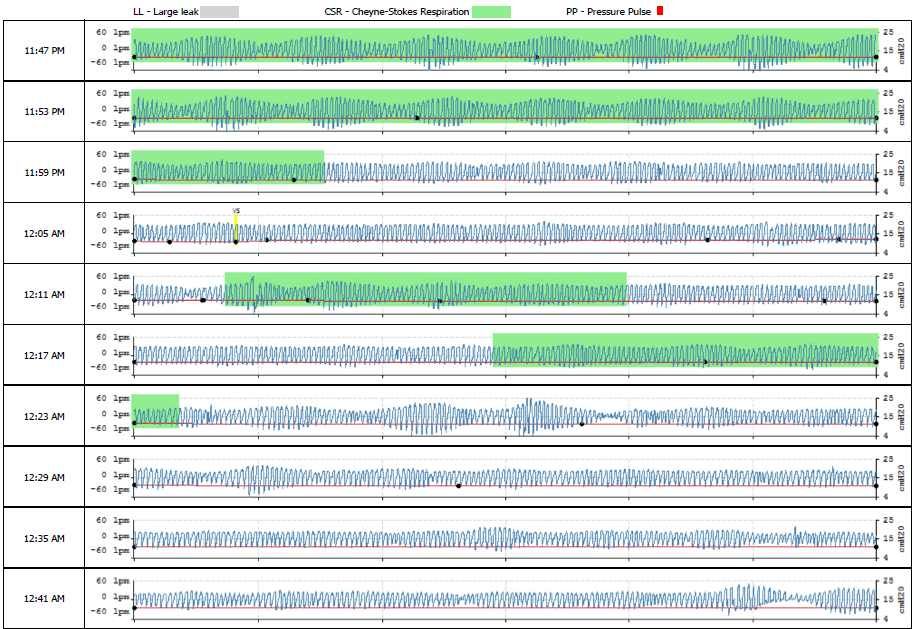
Task: Click the 'PP - Pressure Pulse' legend label
Action: [607, 11]
